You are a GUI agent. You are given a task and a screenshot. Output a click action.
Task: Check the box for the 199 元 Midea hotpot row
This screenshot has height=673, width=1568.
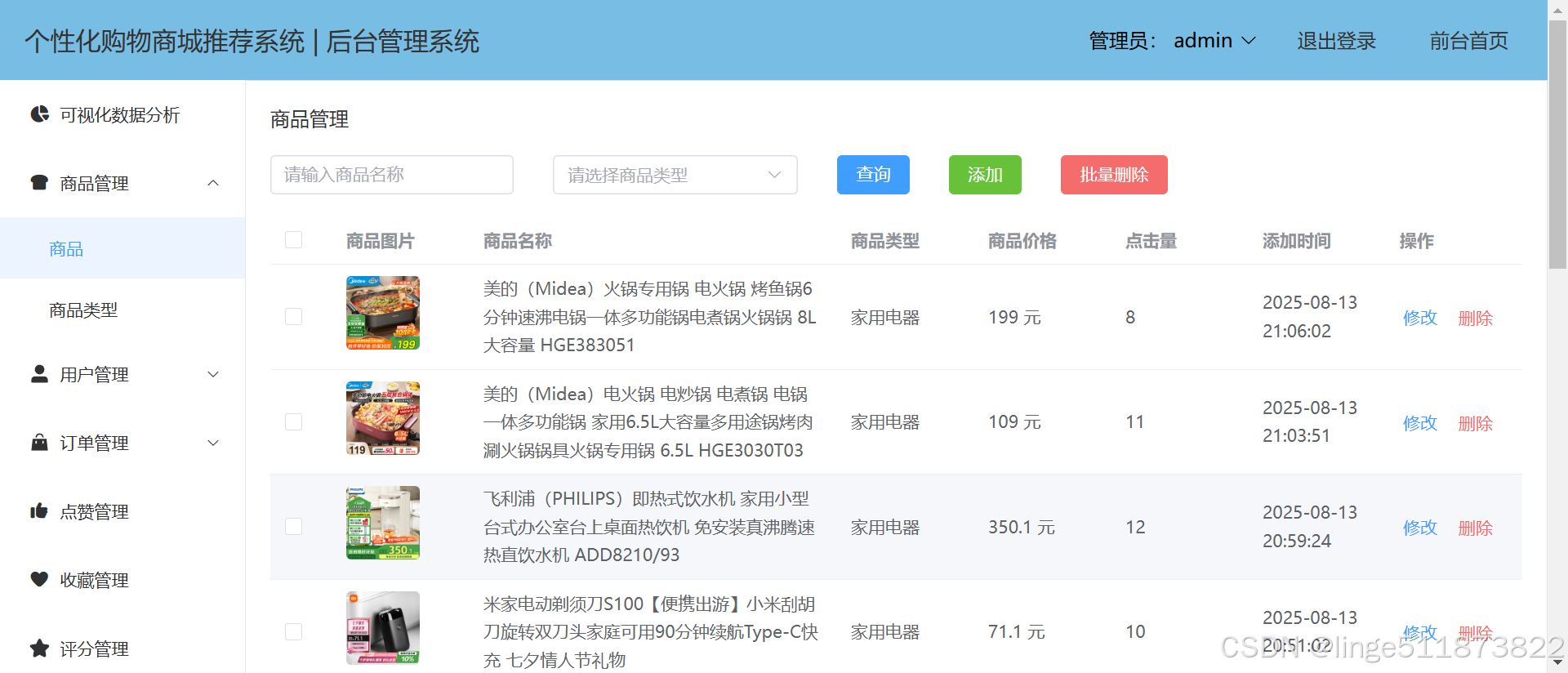click(293, 316)
